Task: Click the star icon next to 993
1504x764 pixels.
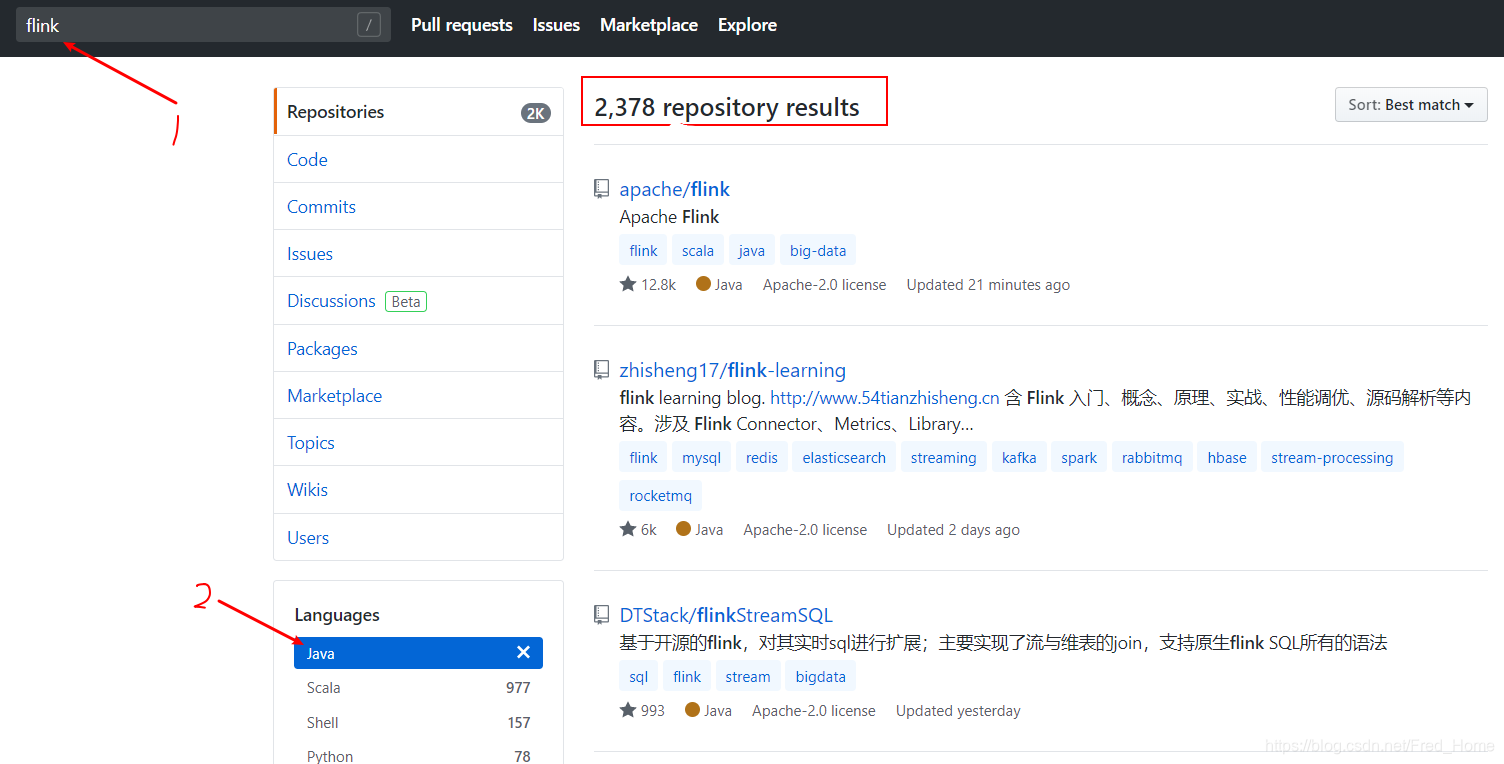Action: tap(628, 710)
